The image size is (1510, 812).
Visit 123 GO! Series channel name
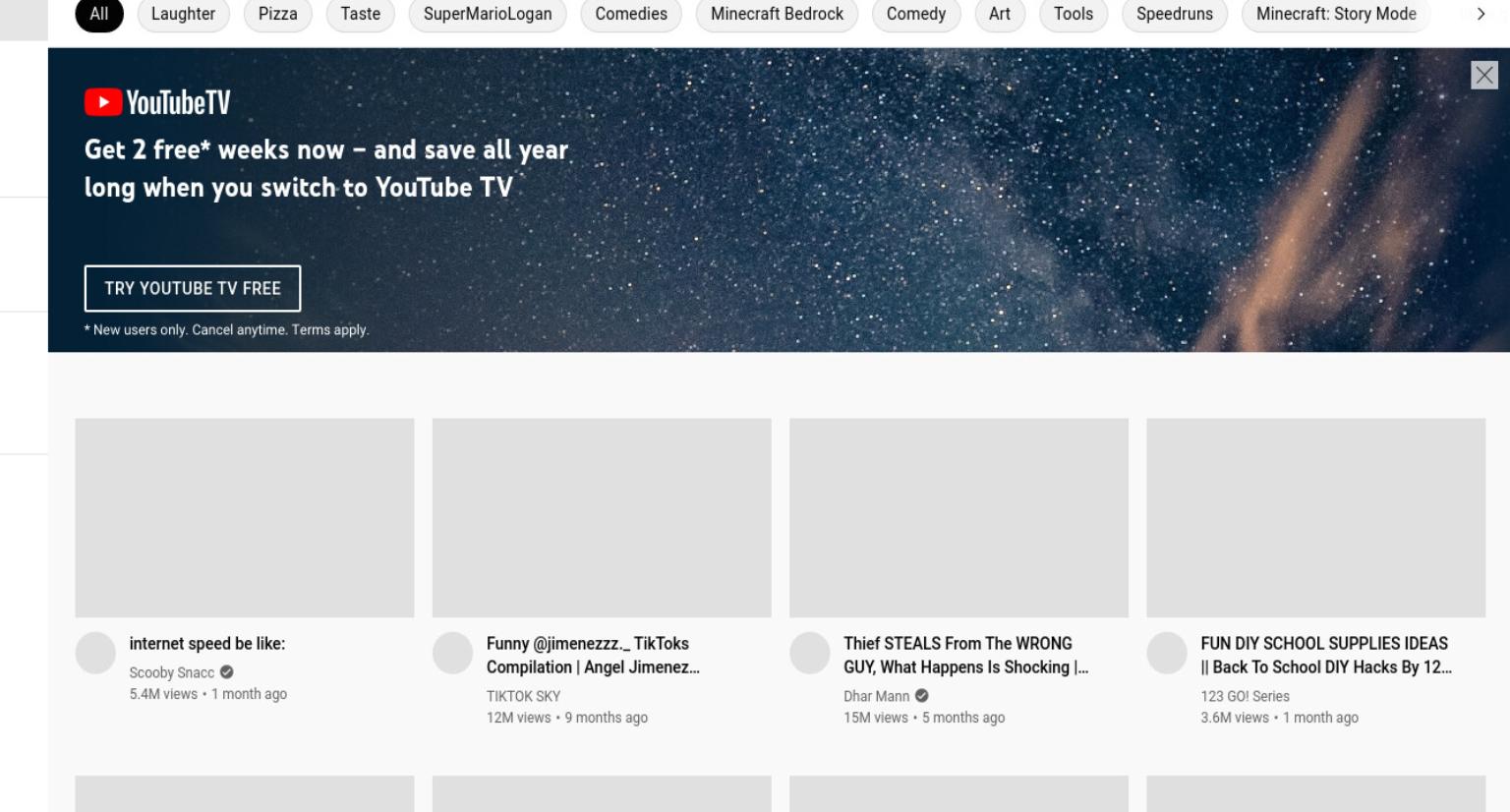coord(1245,696)
